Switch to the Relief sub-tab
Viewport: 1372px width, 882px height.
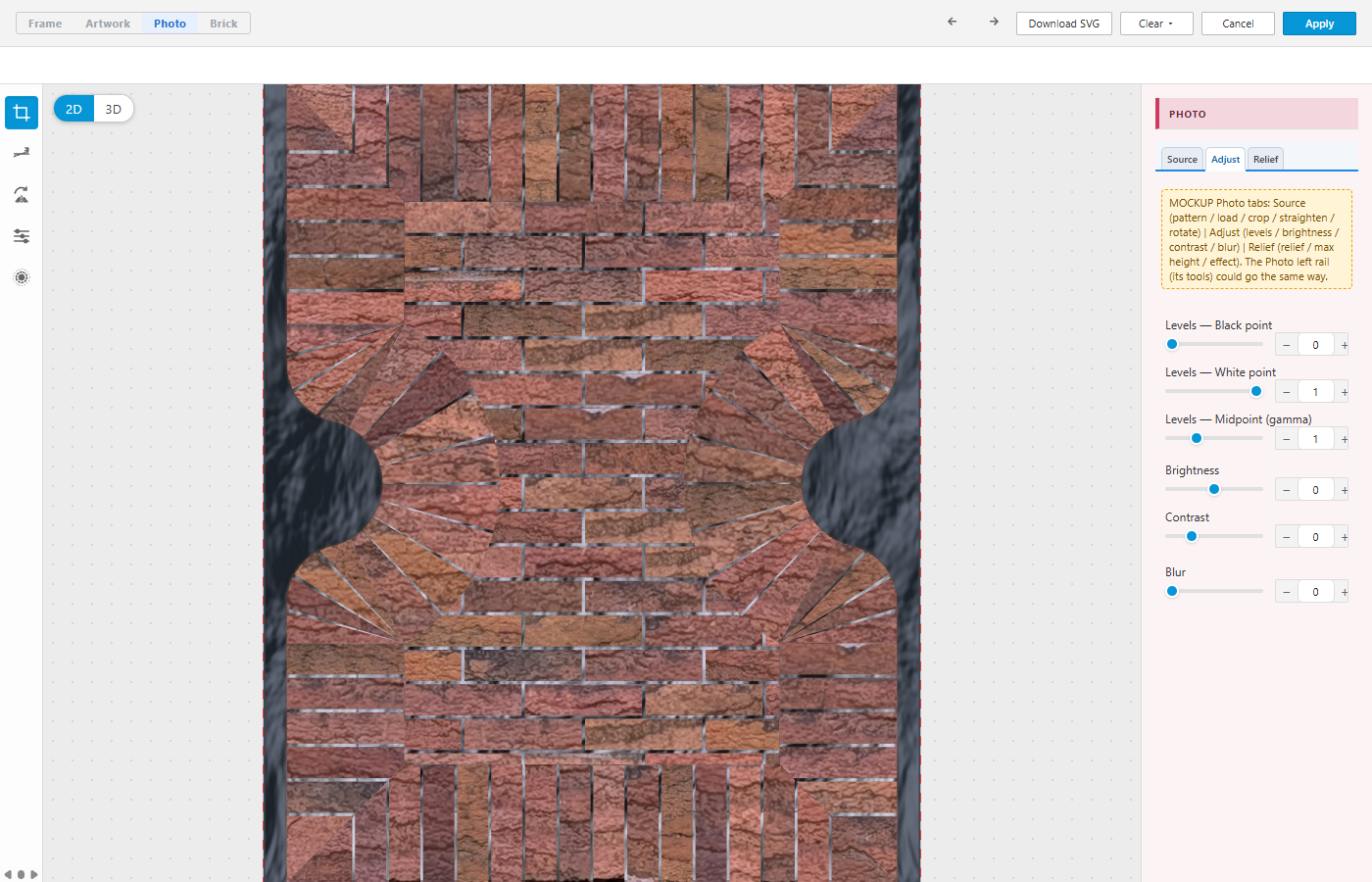pyautogui.click(x=1265, y=159)
